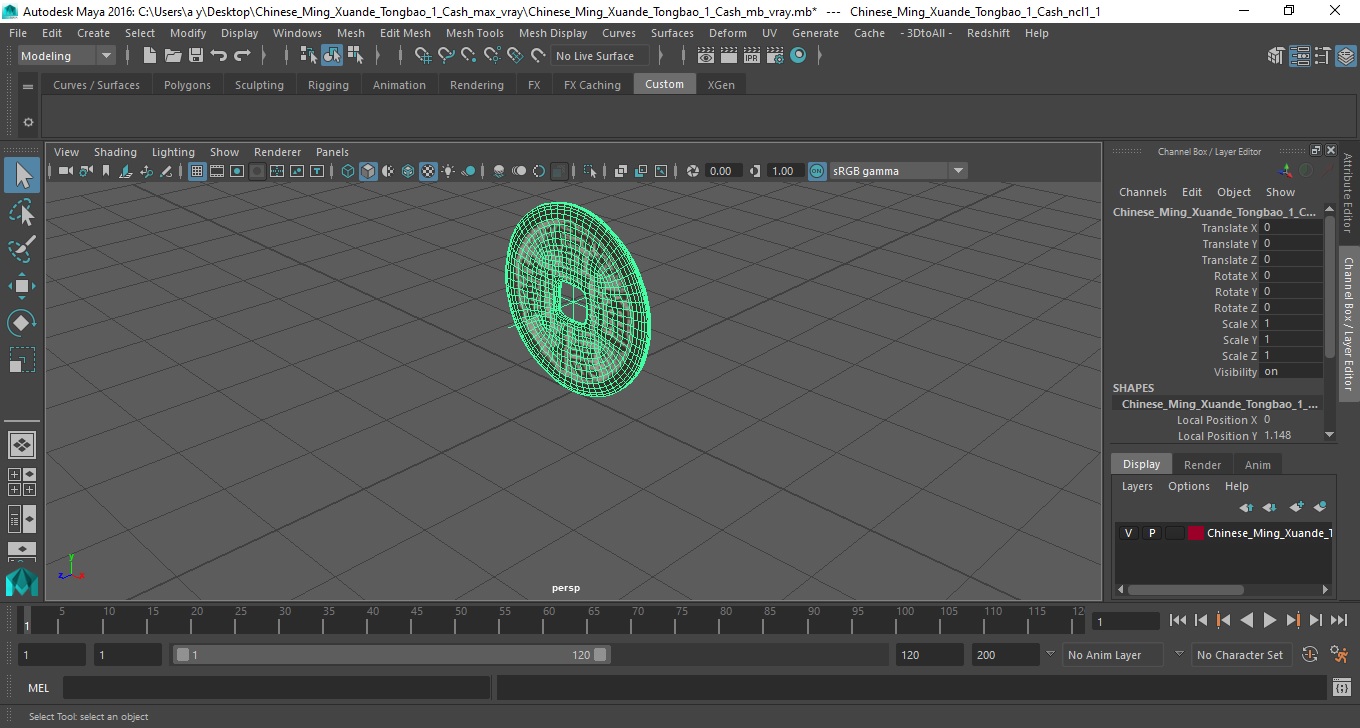Screen dimensions: 1360x728
Task: Save the scene with floppy icon
Action: [x=196, y=56]
